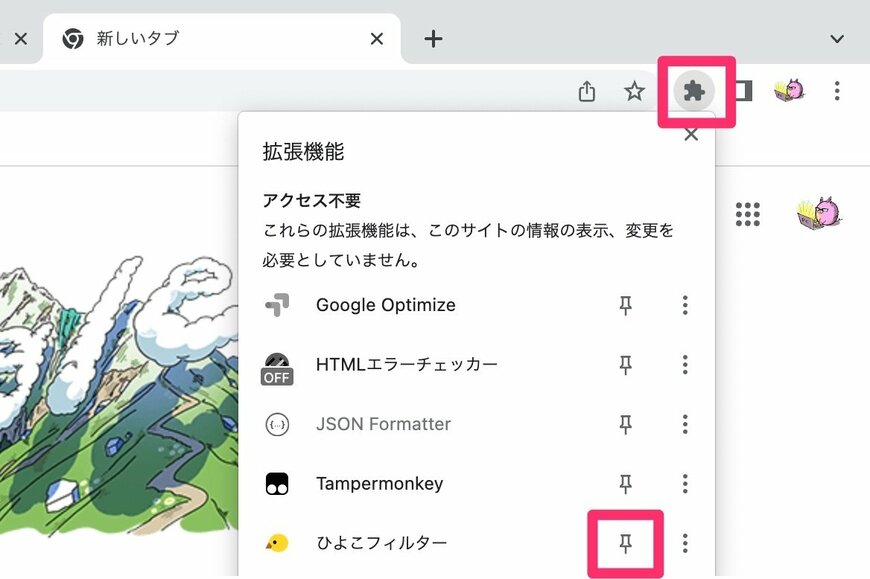Open the Google apps grid launcher
The height and width of the screenshot is (579, 870).
click(x=747, y=215)
